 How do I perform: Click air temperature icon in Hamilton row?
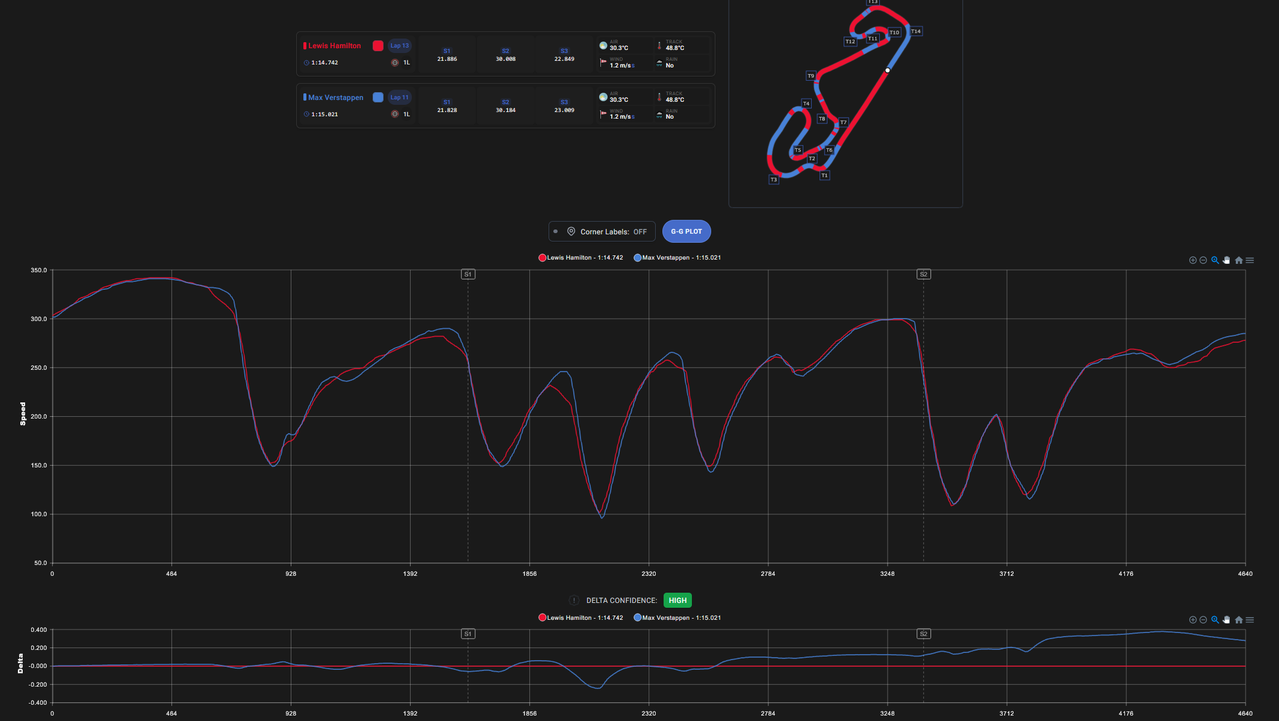pos(603,45)
